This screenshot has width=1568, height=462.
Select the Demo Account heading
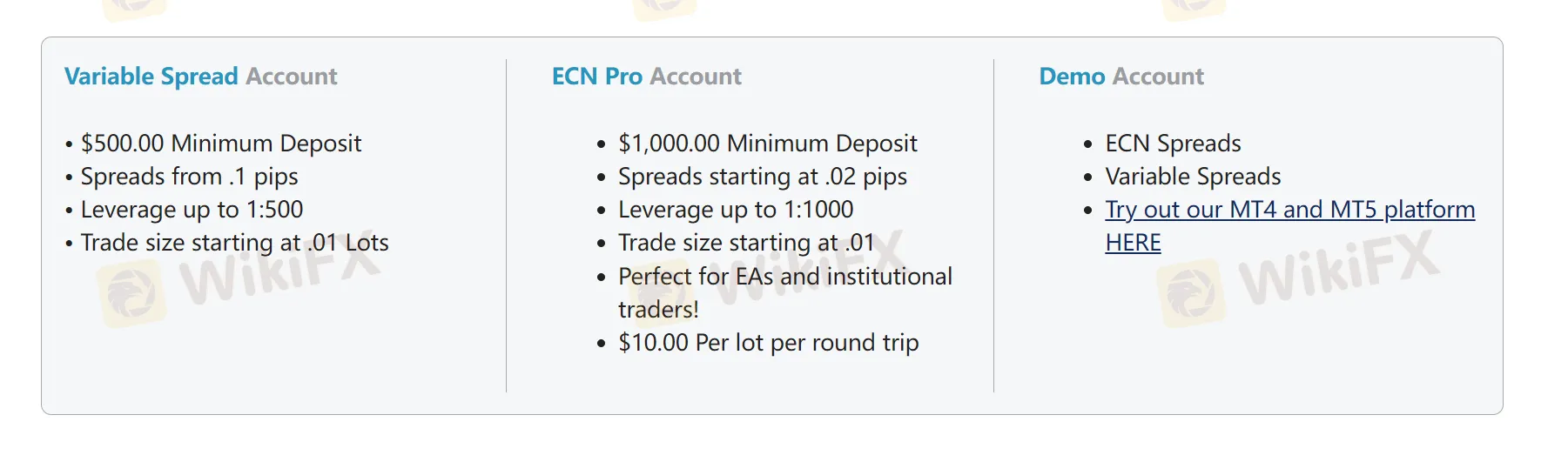1121,77
